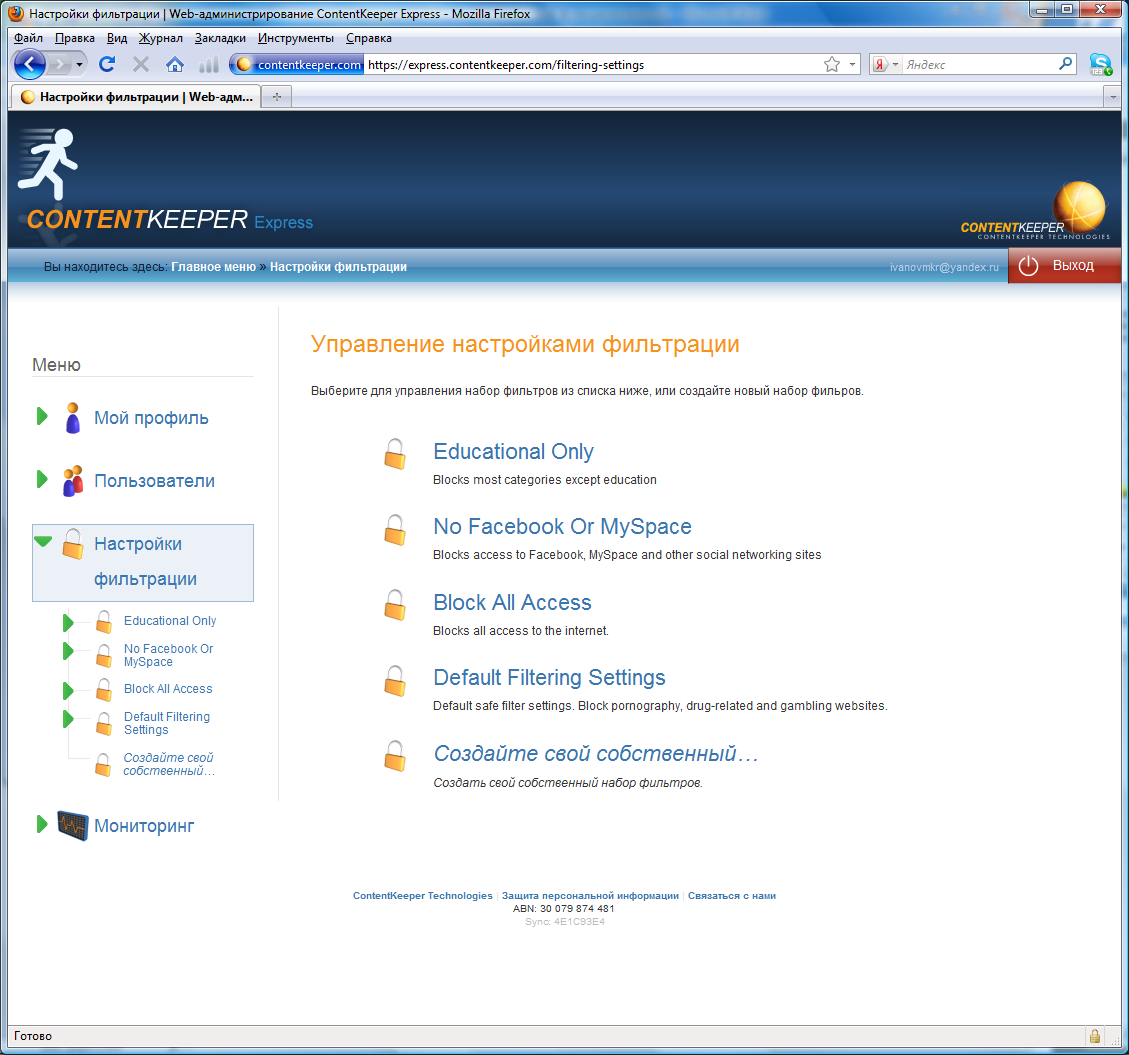Bookmark this page with the star icon
The height and width of the screenshot is (1055, 1129).
click(832, 65)
